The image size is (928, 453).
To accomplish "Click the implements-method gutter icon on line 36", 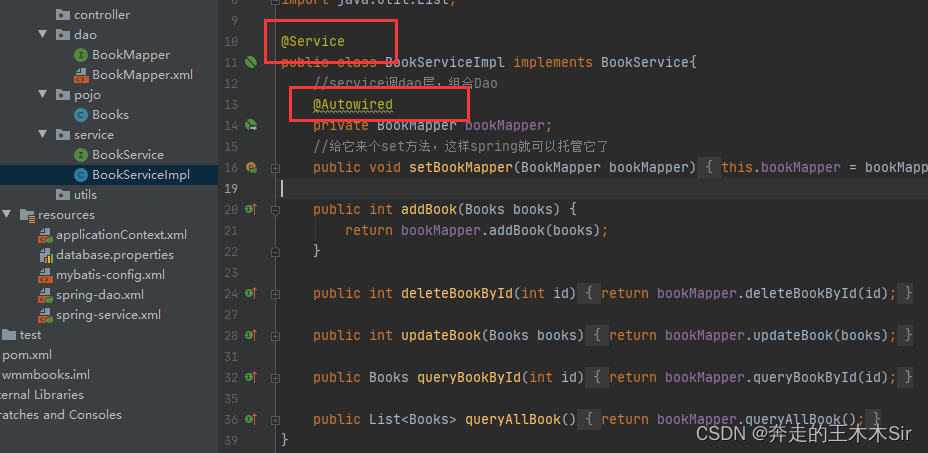I will click(251, 419).
